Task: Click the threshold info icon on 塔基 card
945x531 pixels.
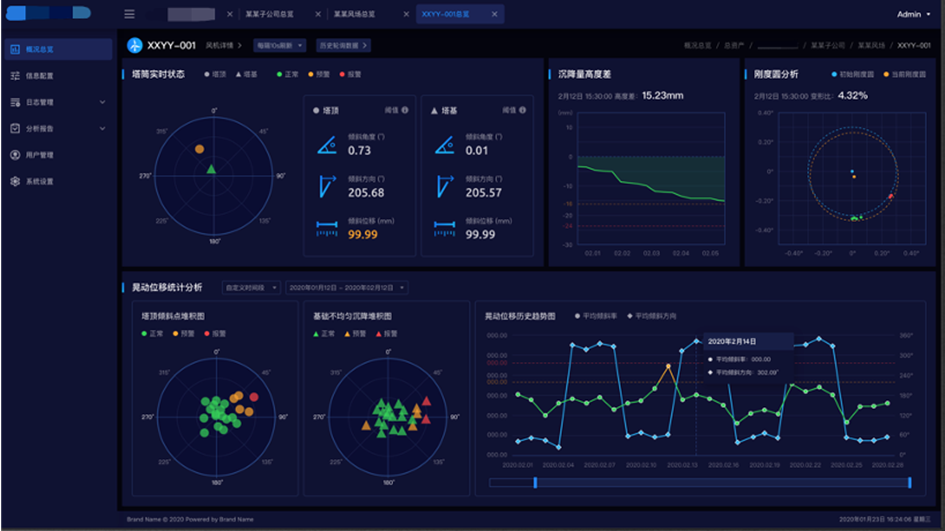Action: pyautogui.click(x=523, y=110)
